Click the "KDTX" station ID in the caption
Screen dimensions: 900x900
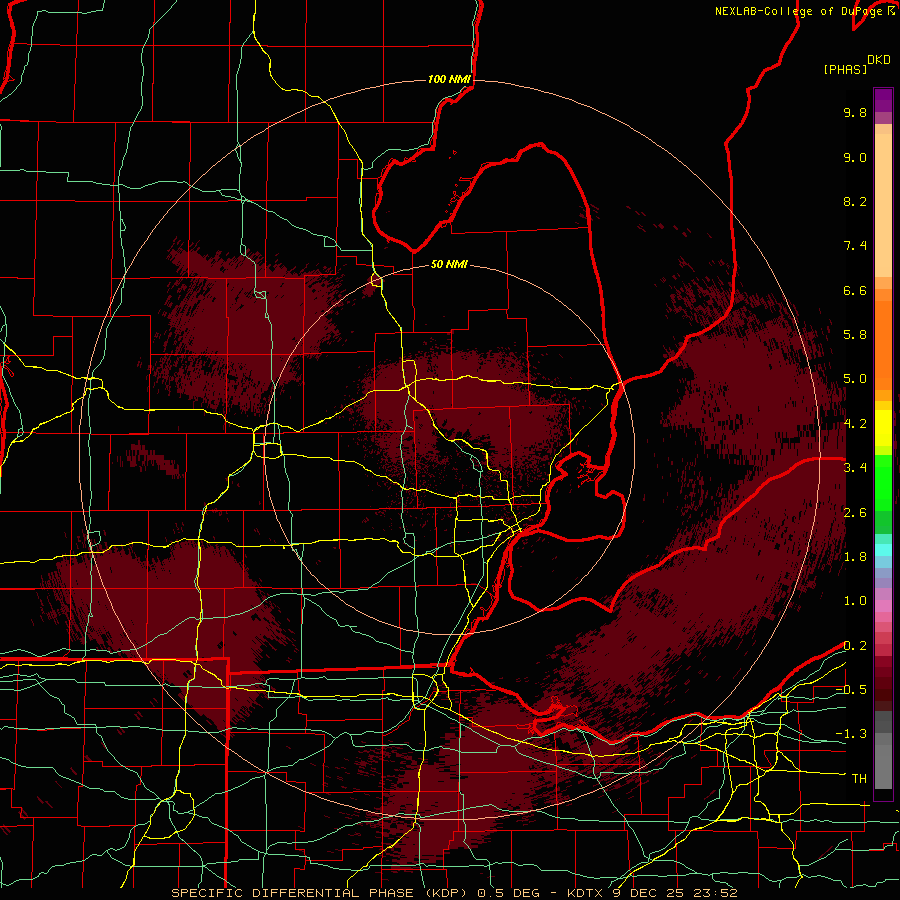586,893
